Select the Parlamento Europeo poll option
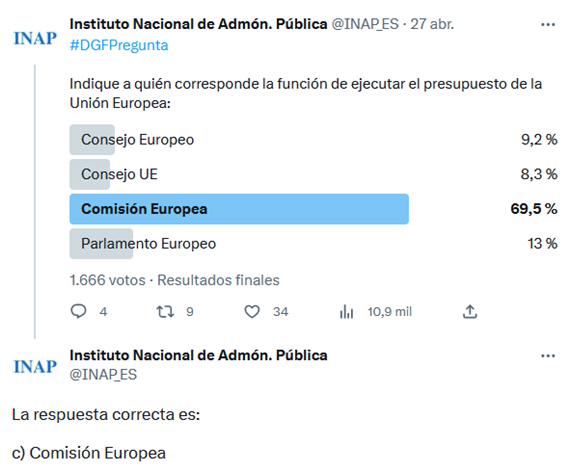 coord(313,244)
